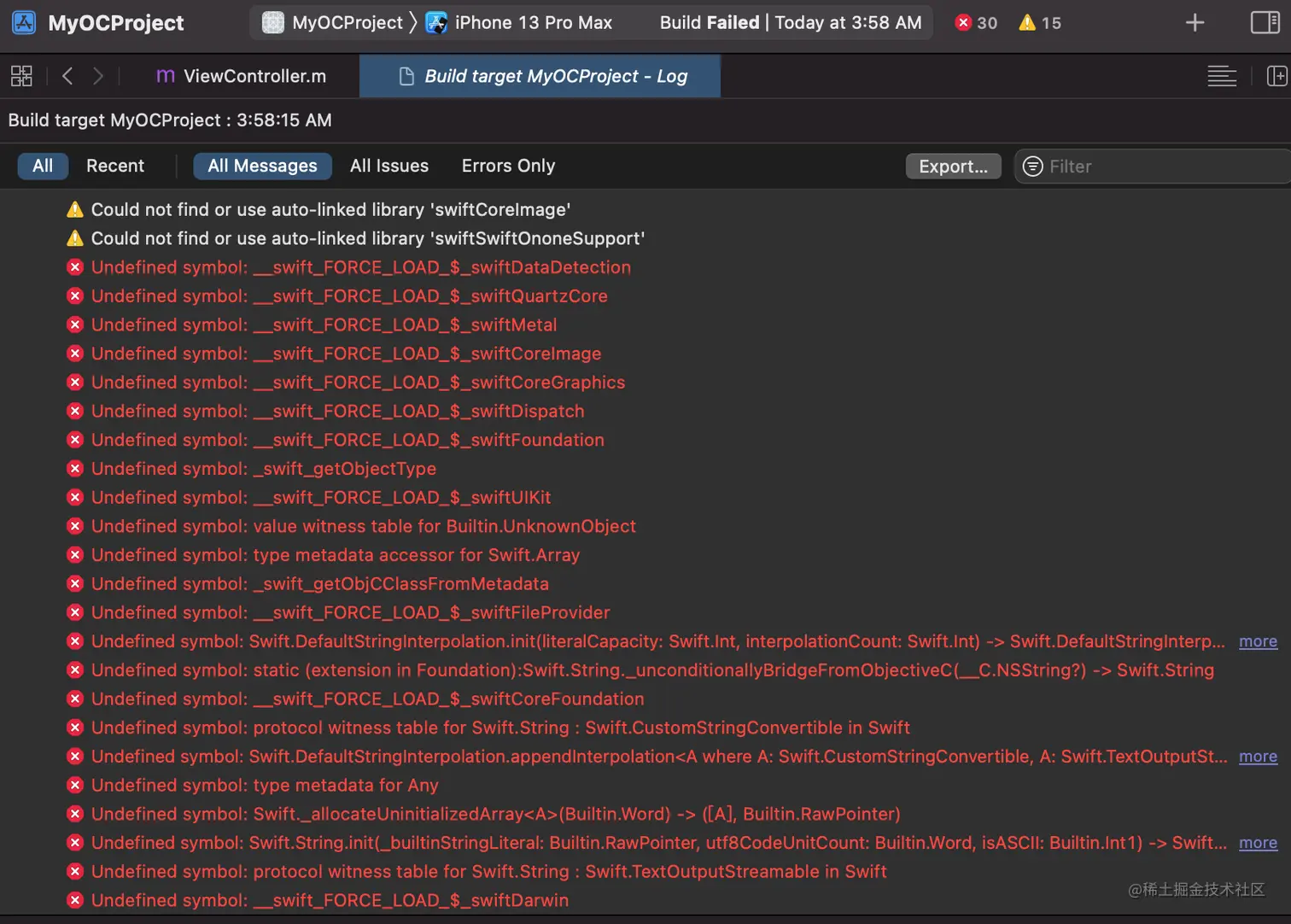Viewport: 1291px width, 924px height.
Task: Select 'Could not find' swiftCoreImage warning message
Action: pyautogui.click(x=330, y=209)
